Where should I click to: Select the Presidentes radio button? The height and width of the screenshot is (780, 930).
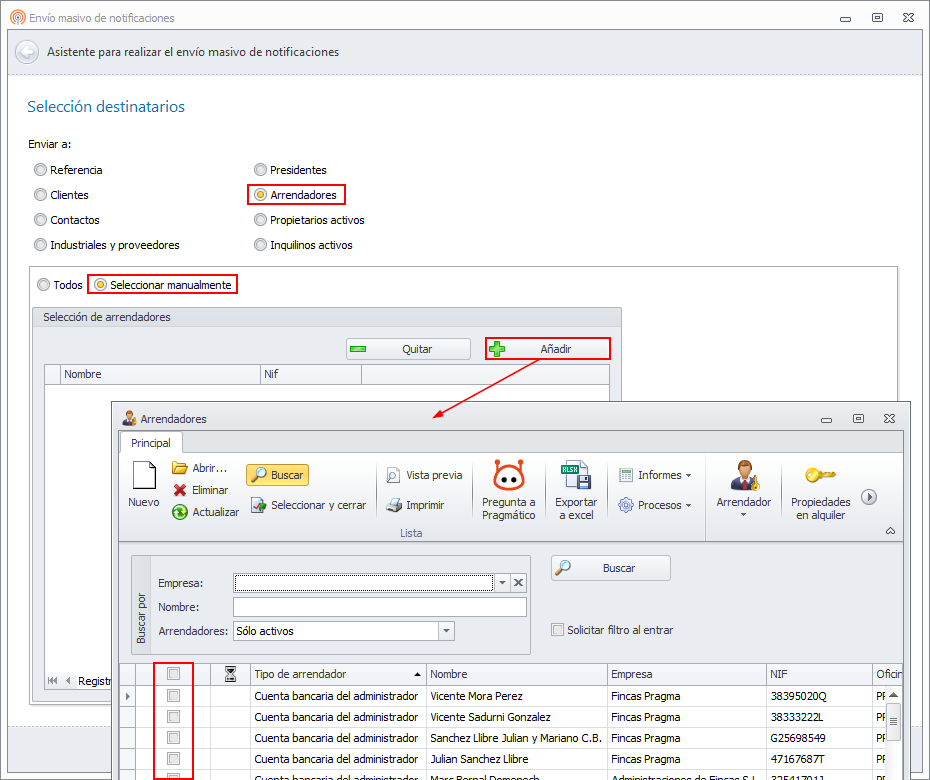(260, 170)
